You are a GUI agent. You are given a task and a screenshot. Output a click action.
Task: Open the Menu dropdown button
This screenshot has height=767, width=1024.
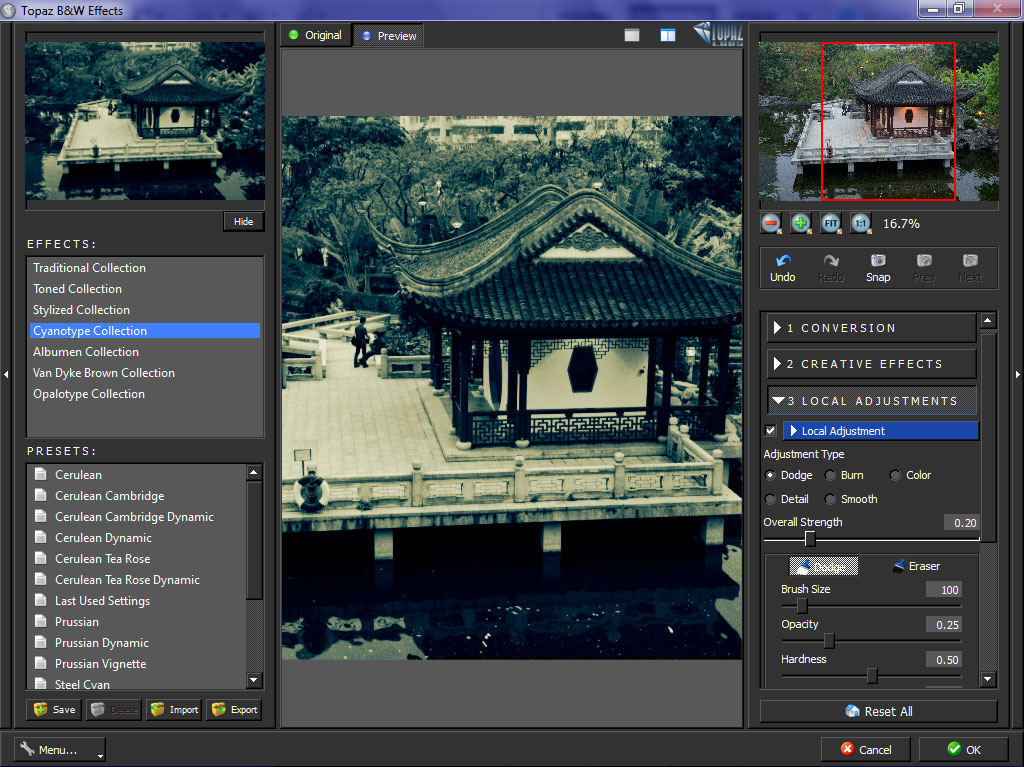click(x=60, y=749)
